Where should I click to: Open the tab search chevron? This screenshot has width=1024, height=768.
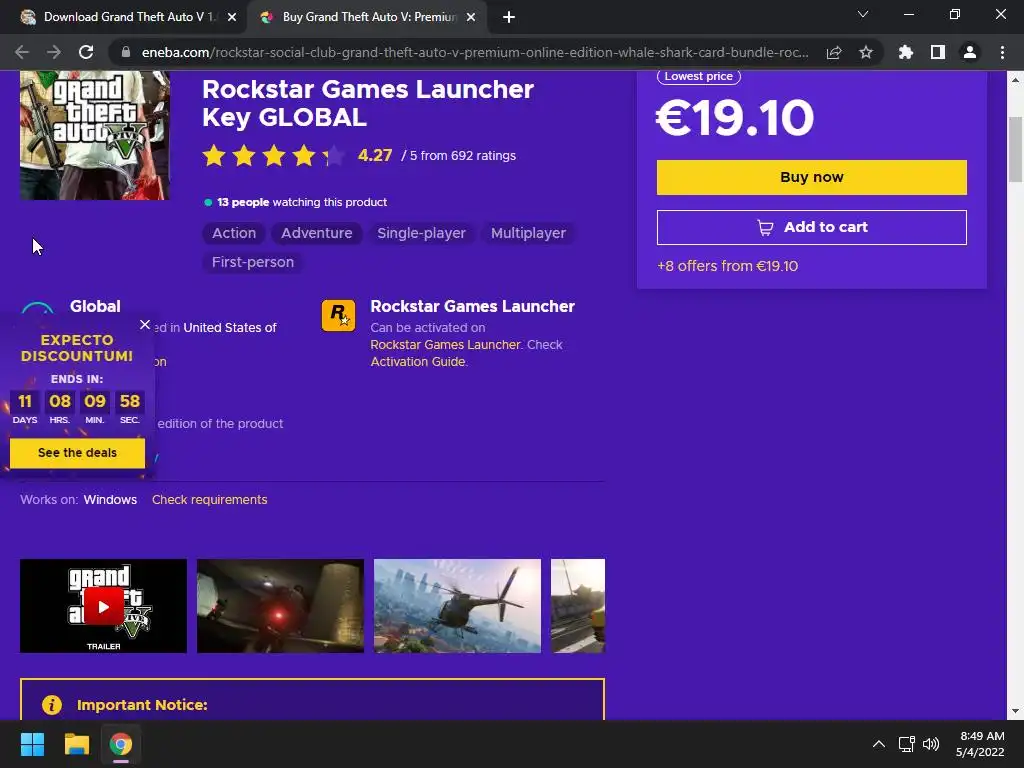863,14
